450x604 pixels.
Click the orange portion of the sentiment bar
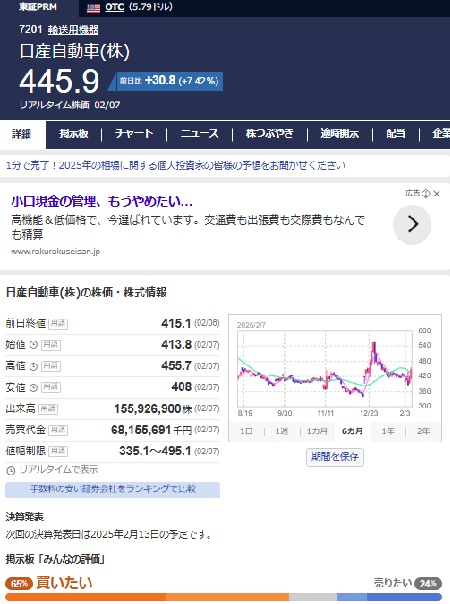pyautogui.click(x=147, y=596)
